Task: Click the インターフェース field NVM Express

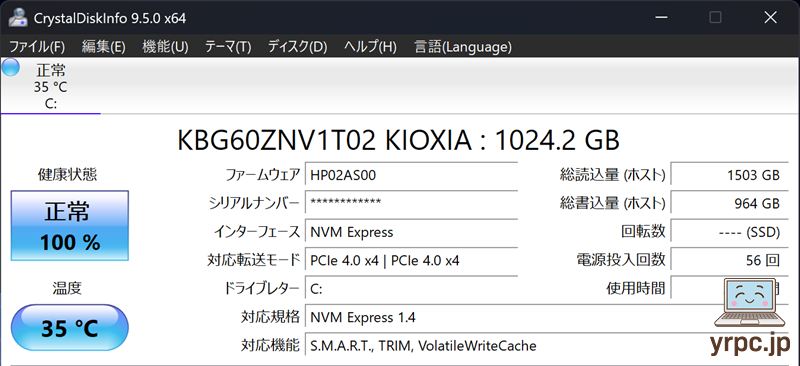Action: coord(411,232)
